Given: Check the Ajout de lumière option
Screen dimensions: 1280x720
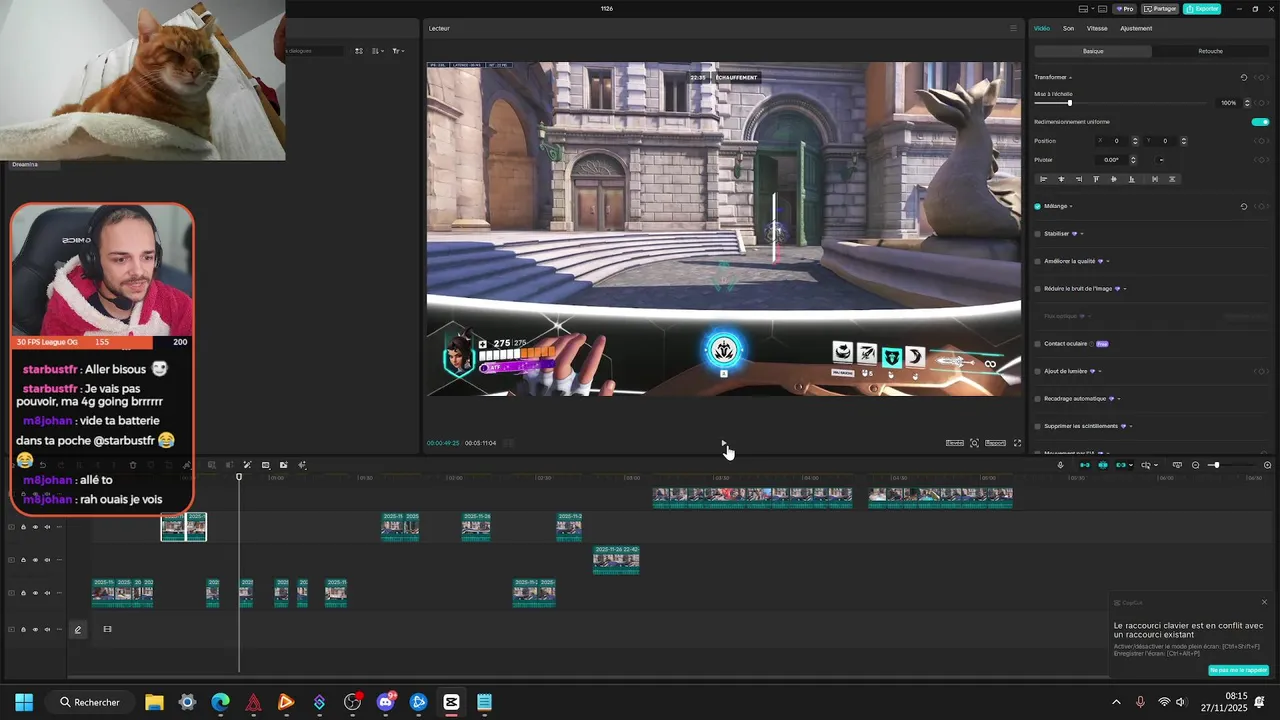Looking at the screenshot, I should [1037, 371].
